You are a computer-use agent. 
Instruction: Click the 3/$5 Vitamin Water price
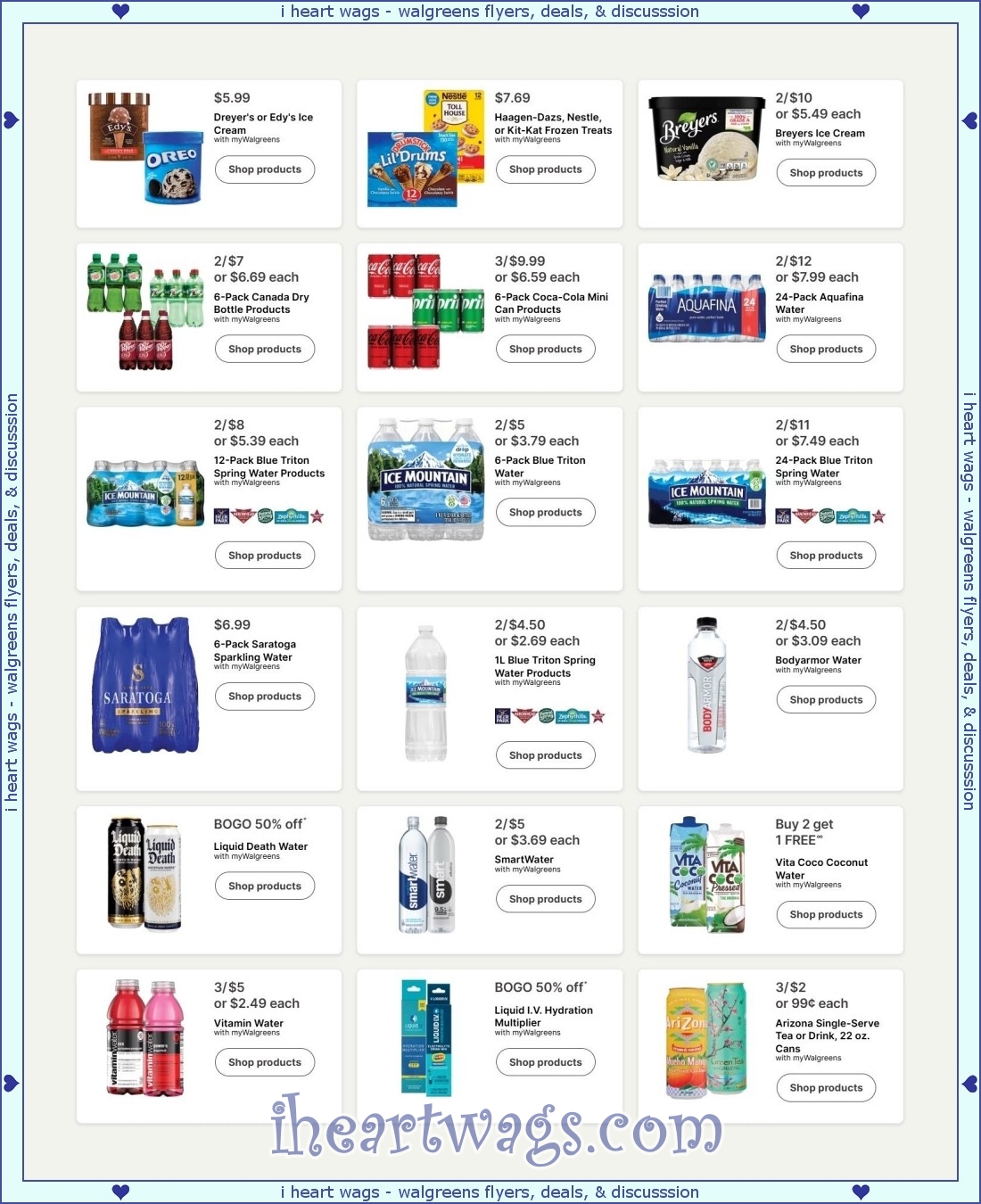tap(229, 988)
